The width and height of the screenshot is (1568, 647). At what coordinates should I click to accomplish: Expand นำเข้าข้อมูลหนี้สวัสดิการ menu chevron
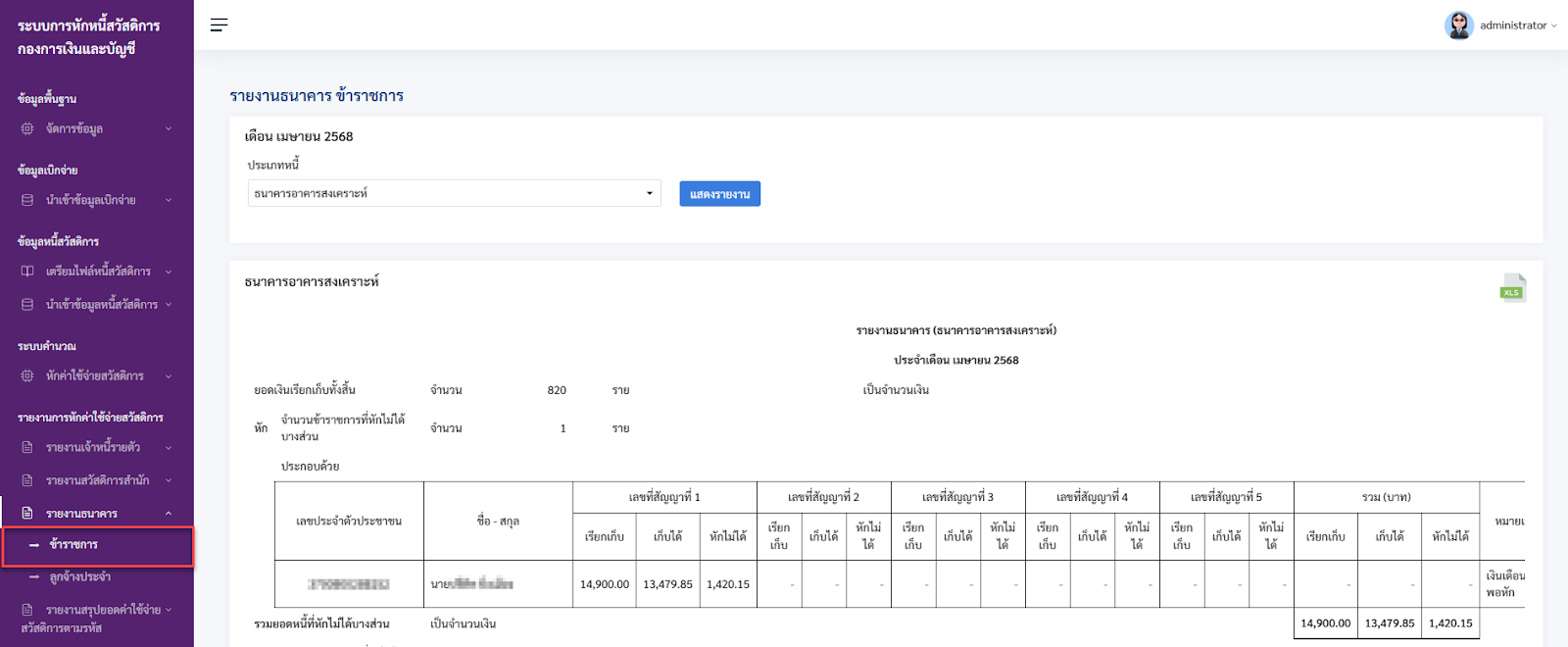tap(169, 305)
